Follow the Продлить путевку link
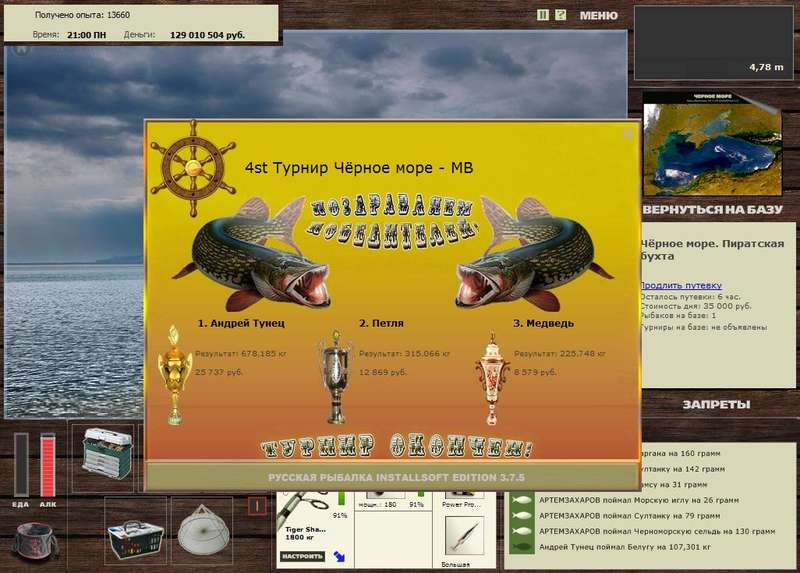 [681, 286]
